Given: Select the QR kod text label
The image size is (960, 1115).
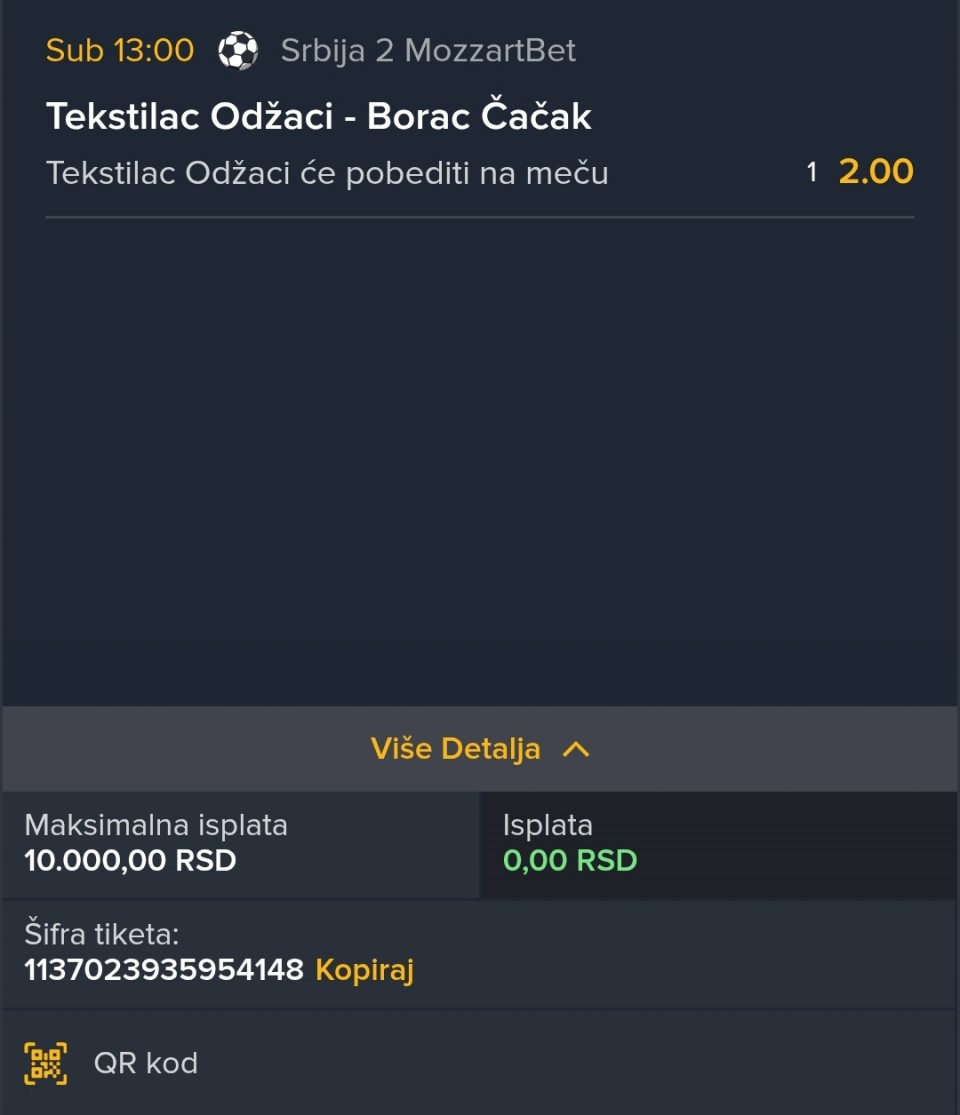Looking at the screenshot, I should [146, 1063].
